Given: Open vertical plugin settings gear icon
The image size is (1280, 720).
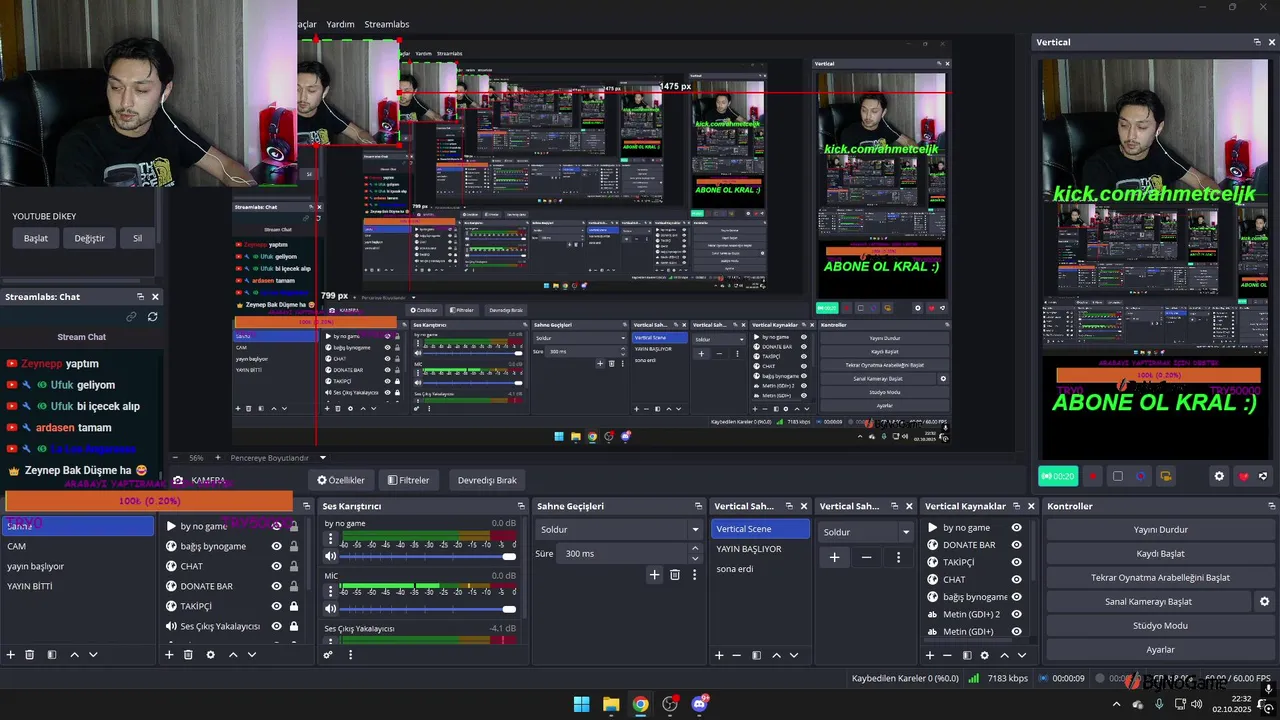Looking at the screenshot, I should [1219, 476].
